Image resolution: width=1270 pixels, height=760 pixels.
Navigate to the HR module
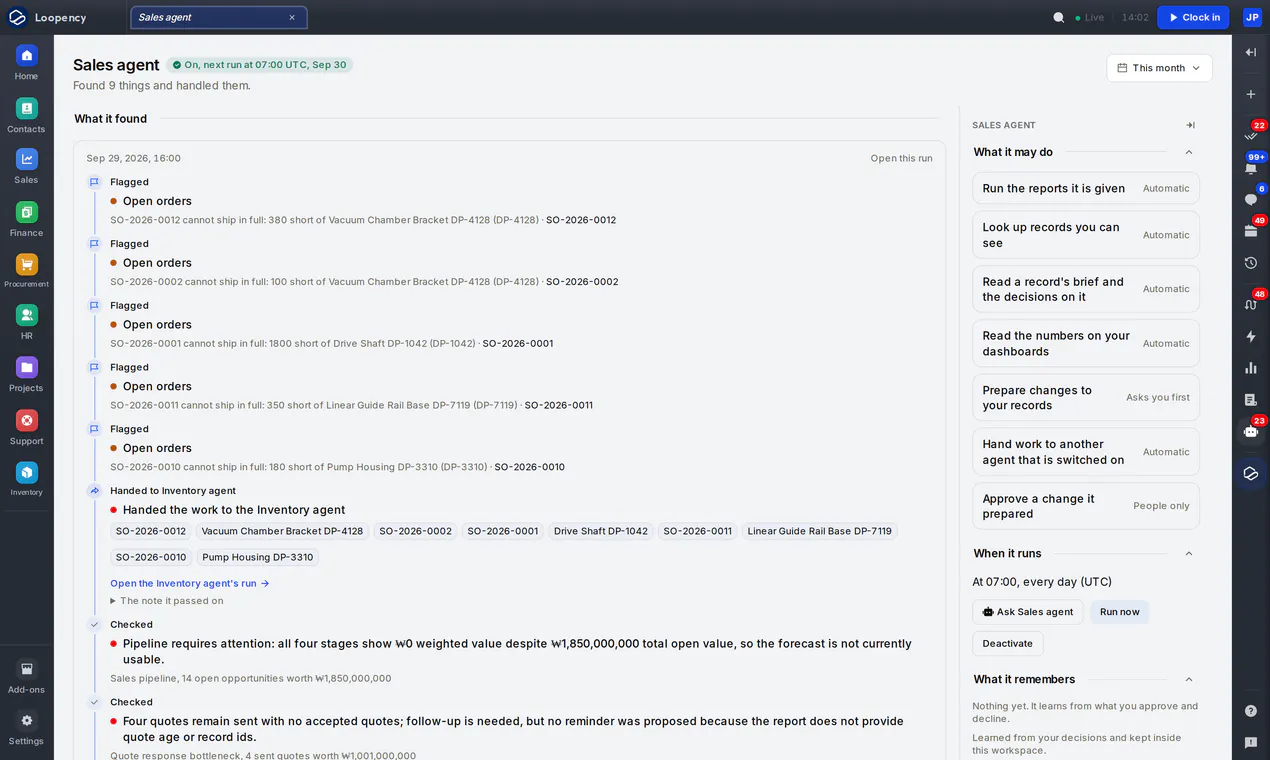(x=26, y=323)
